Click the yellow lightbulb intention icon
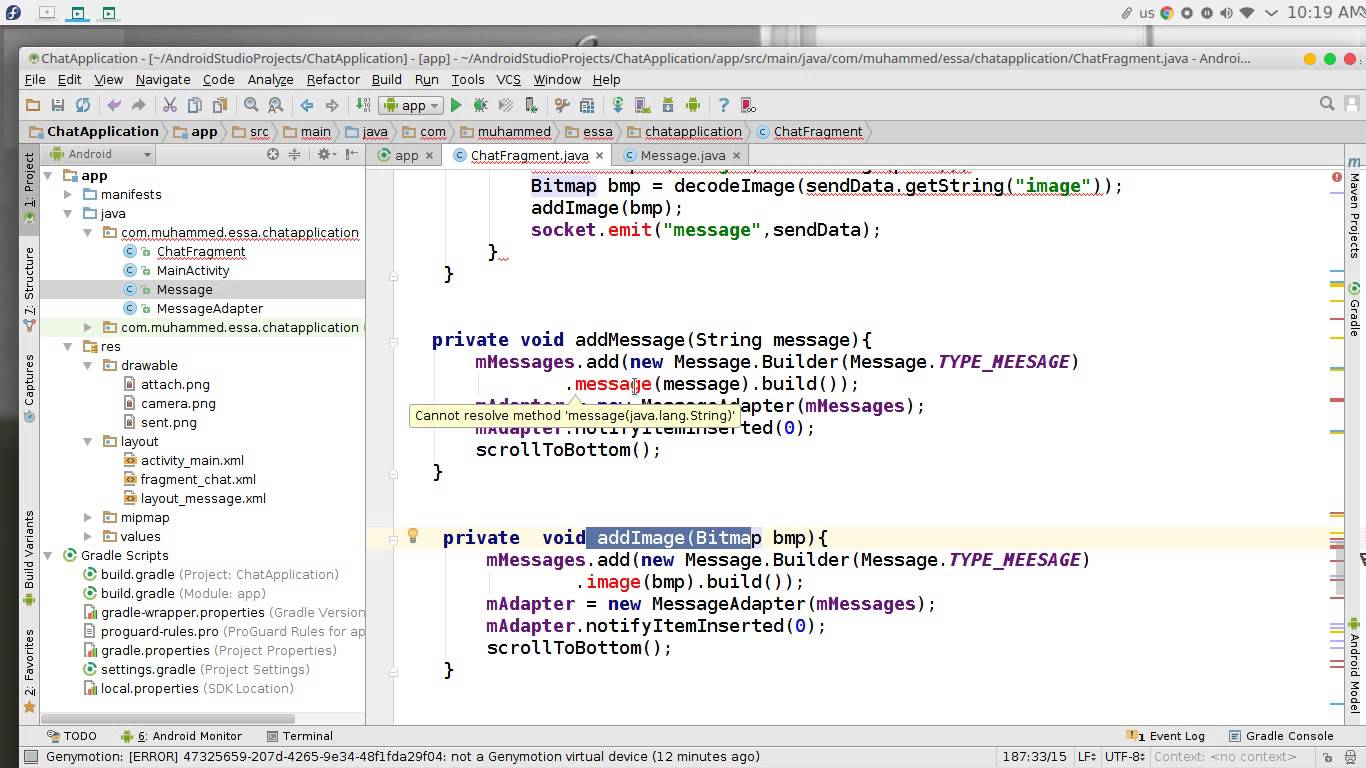 pyautogui.click(x=413, y=537)
